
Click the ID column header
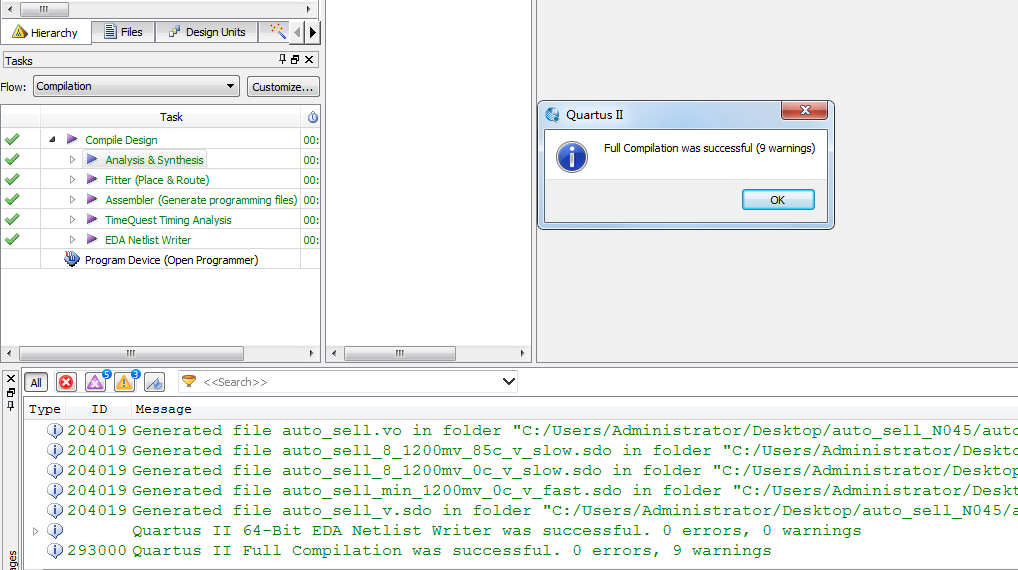click(x=99, y=409)
